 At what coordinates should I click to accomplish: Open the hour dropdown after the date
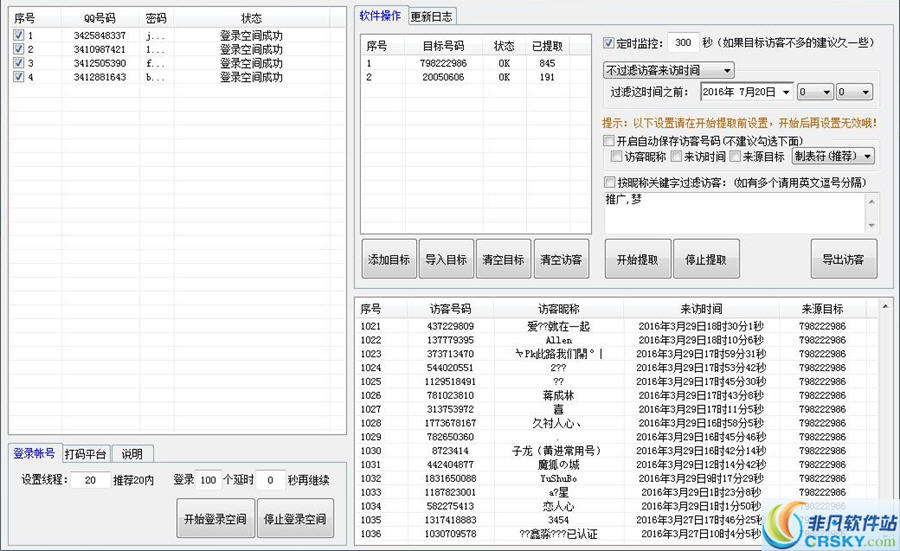click(815, 92)
